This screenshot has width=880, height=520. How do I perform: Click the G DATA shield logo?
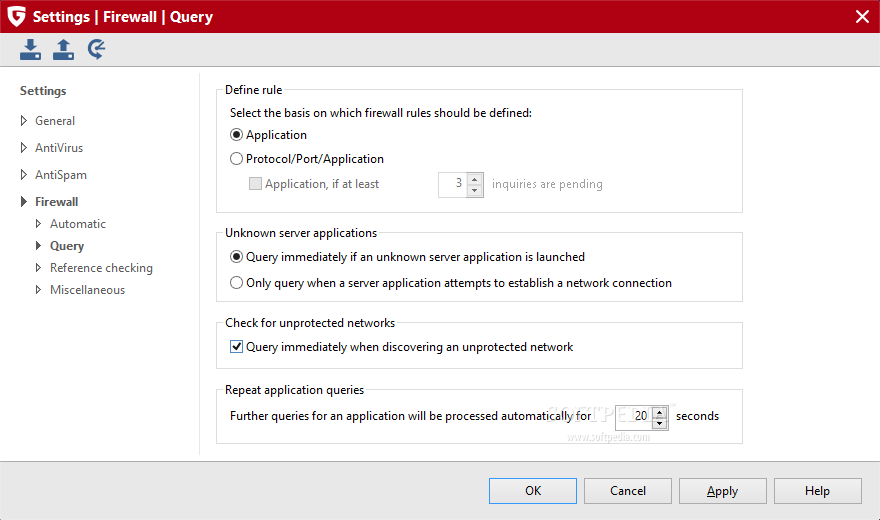click(x=16, y=16)
